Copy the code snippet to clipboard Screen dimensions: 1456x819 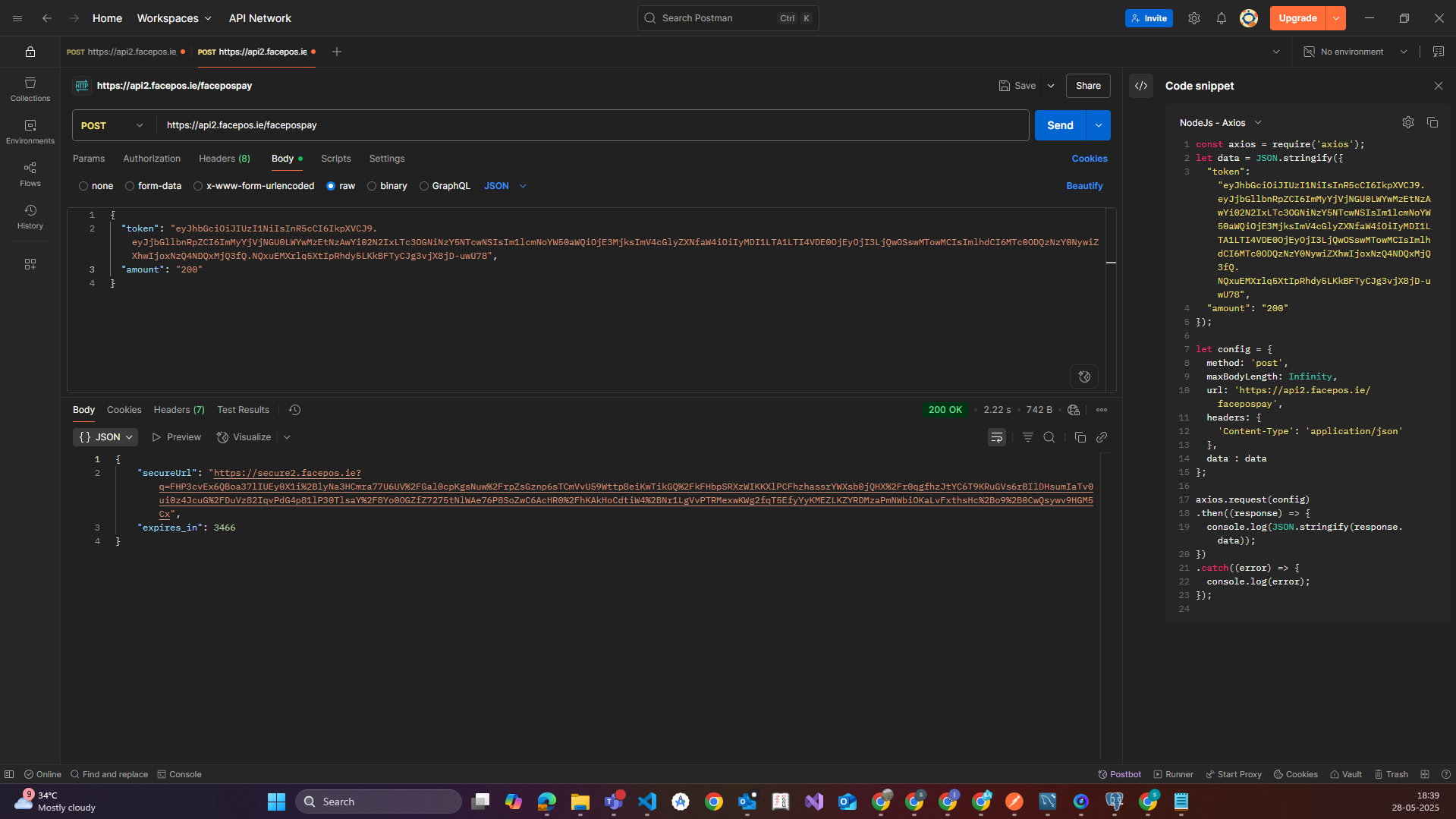pos(1432,122)
